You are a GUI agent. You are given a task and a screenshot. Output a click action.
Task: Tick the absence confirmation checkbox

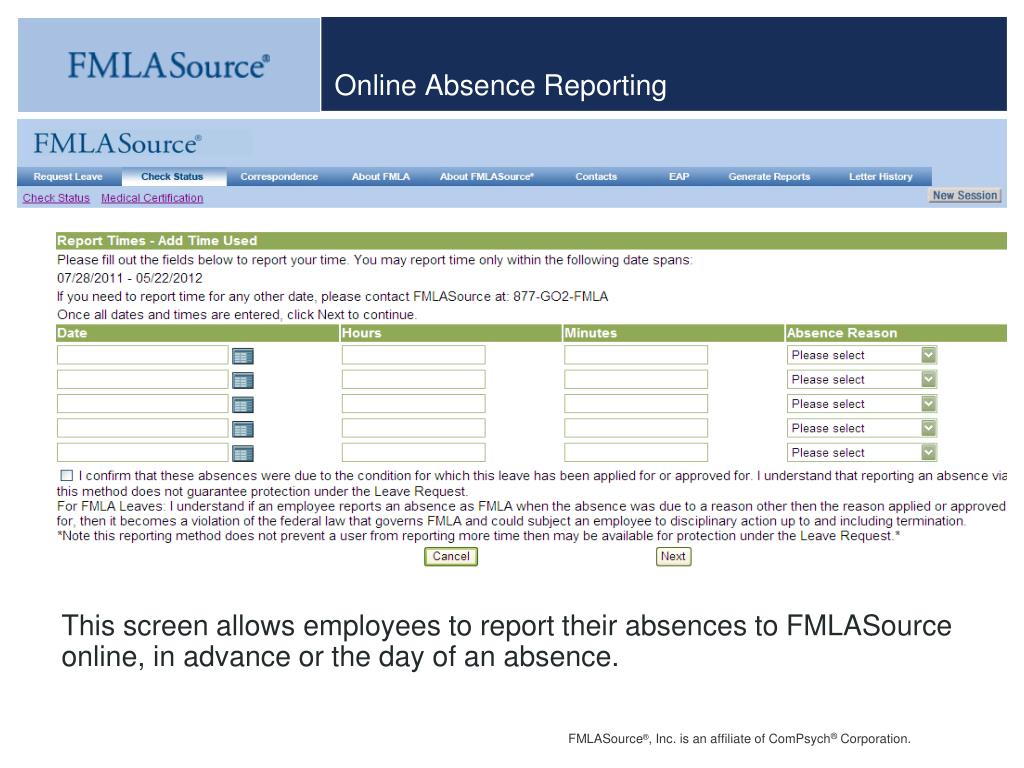point(67,475)
